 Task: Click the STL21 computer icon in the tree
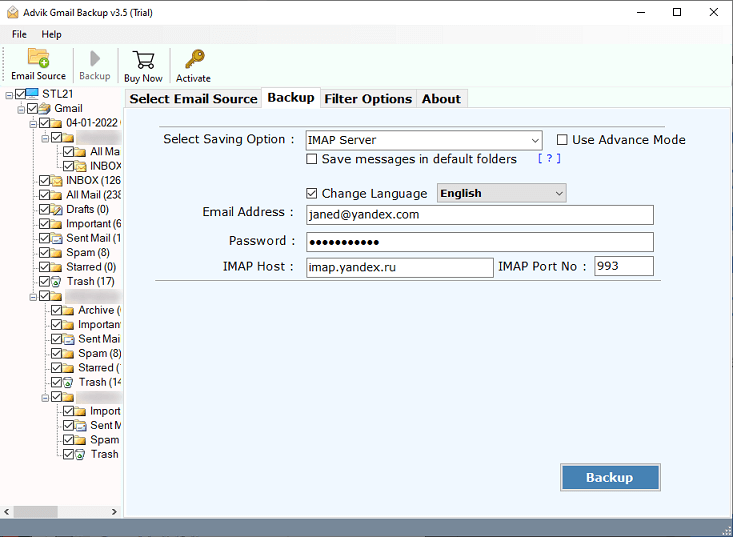point(32,93)
